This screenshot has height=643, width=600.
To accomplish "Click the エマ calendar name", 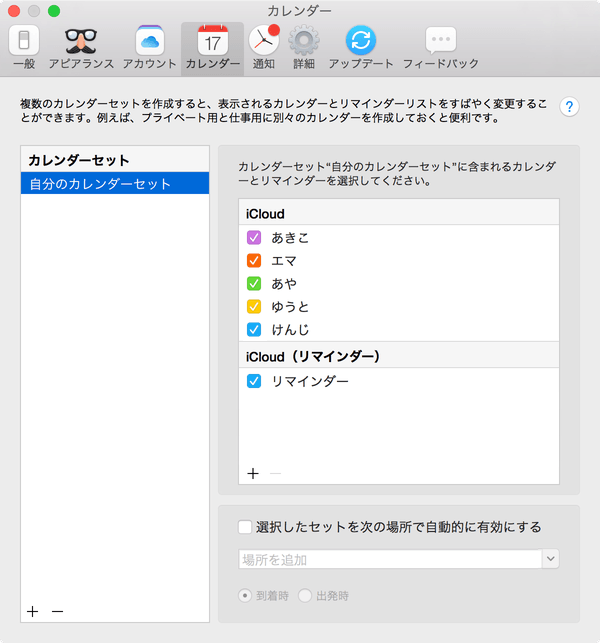I will 284,260.
